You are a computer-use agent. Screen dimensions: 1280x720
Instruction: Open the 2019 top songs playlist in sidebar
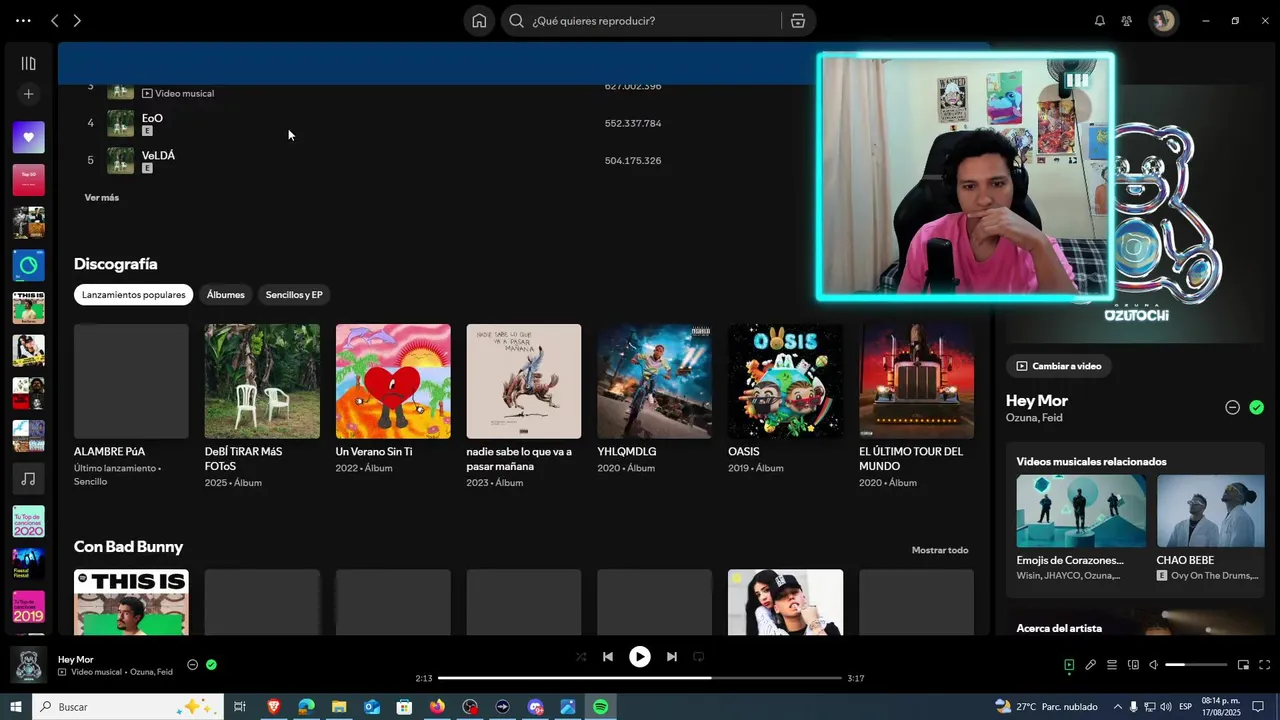point(28,607)
